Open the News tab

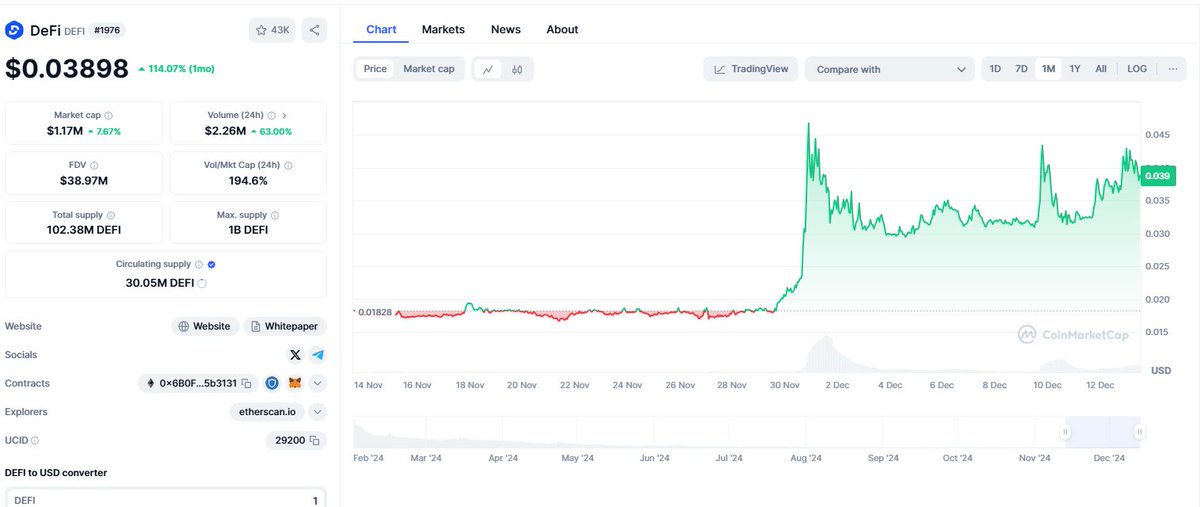pos(506,30)
